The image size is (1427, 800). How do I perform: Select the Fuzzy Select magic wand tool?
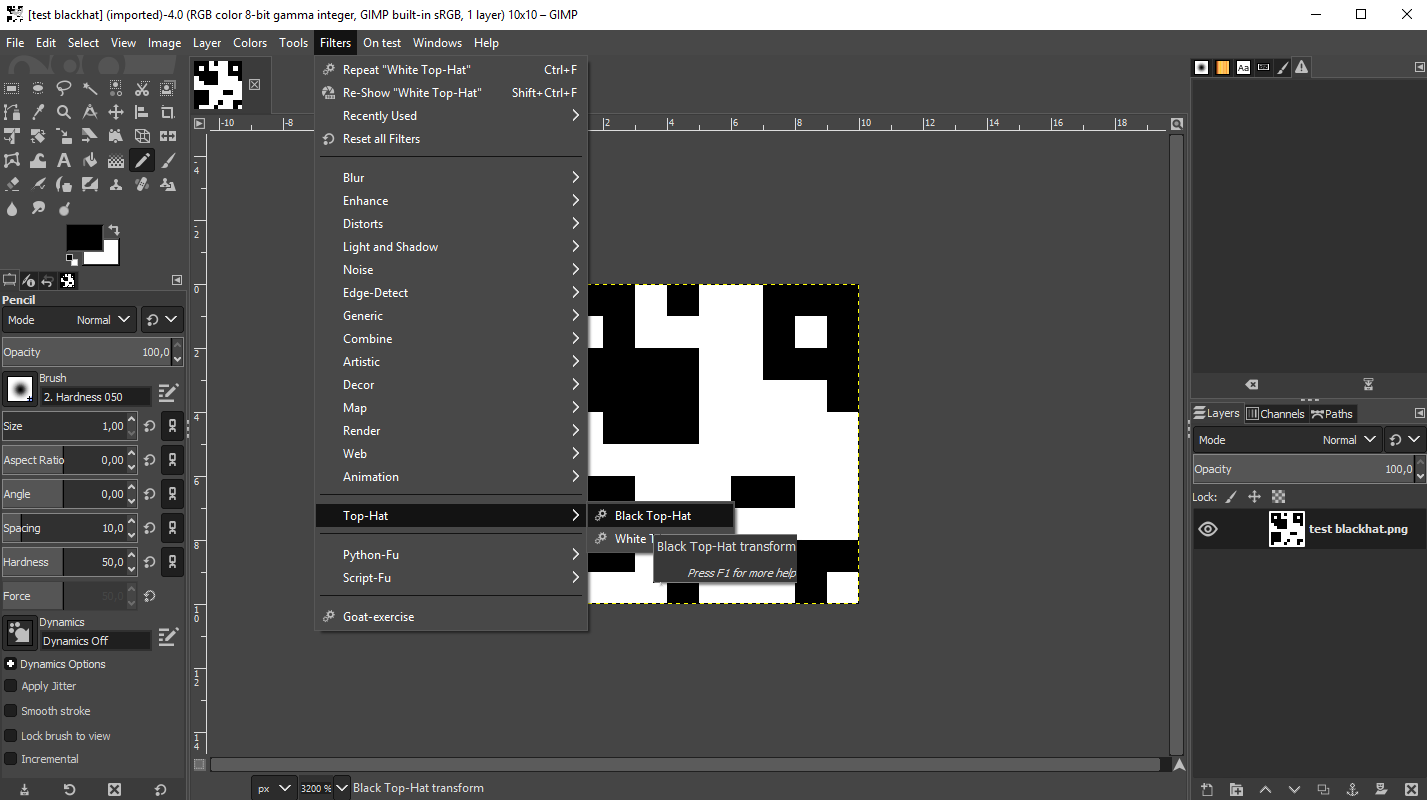pos(90,88)
